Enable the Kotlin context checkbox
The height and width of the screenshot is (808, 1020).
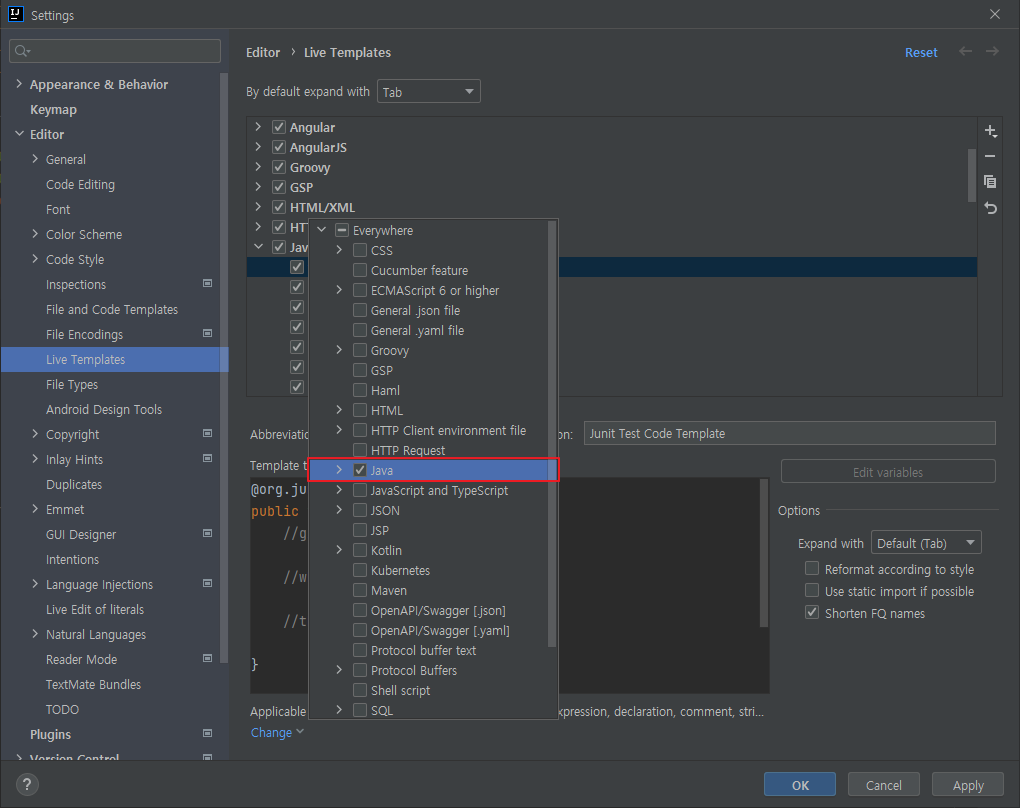(360, 550)
